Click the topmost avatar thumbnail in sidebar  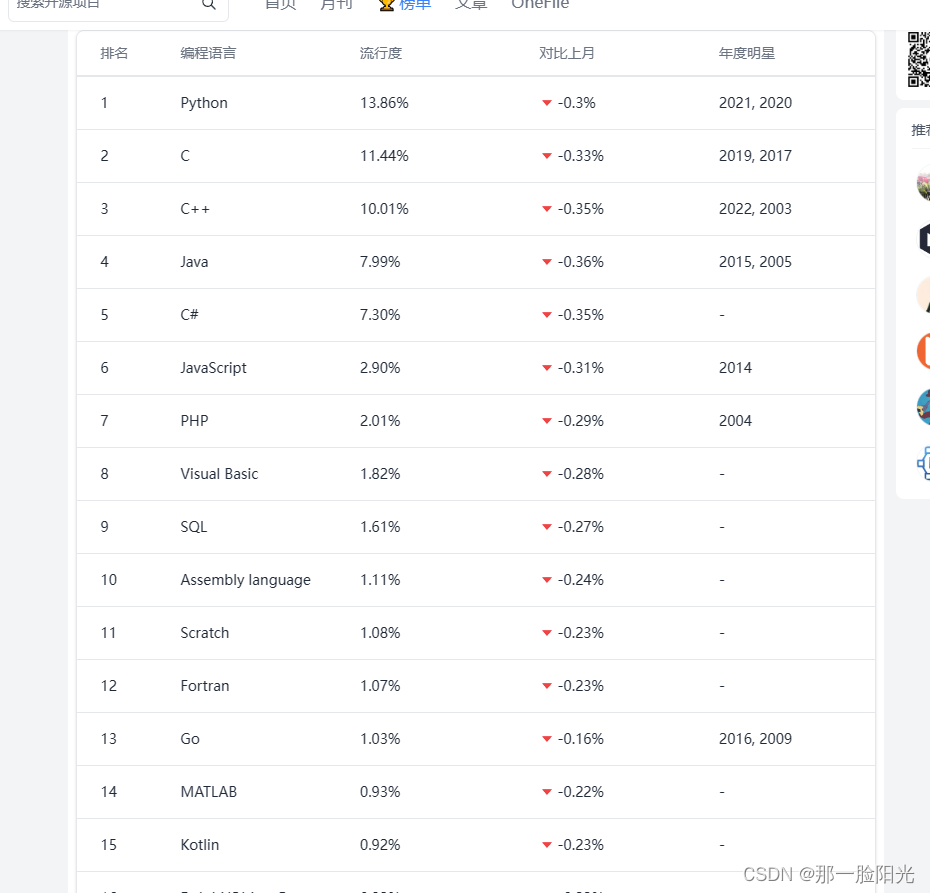923,184
